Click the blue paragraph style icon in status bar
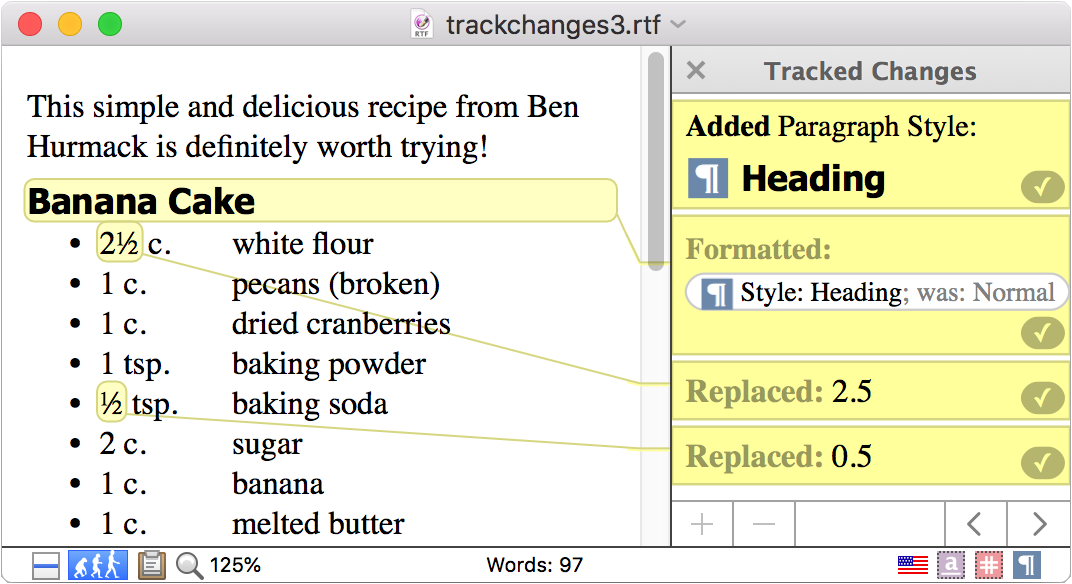The image size is (1072, 584). (1026, 565)
